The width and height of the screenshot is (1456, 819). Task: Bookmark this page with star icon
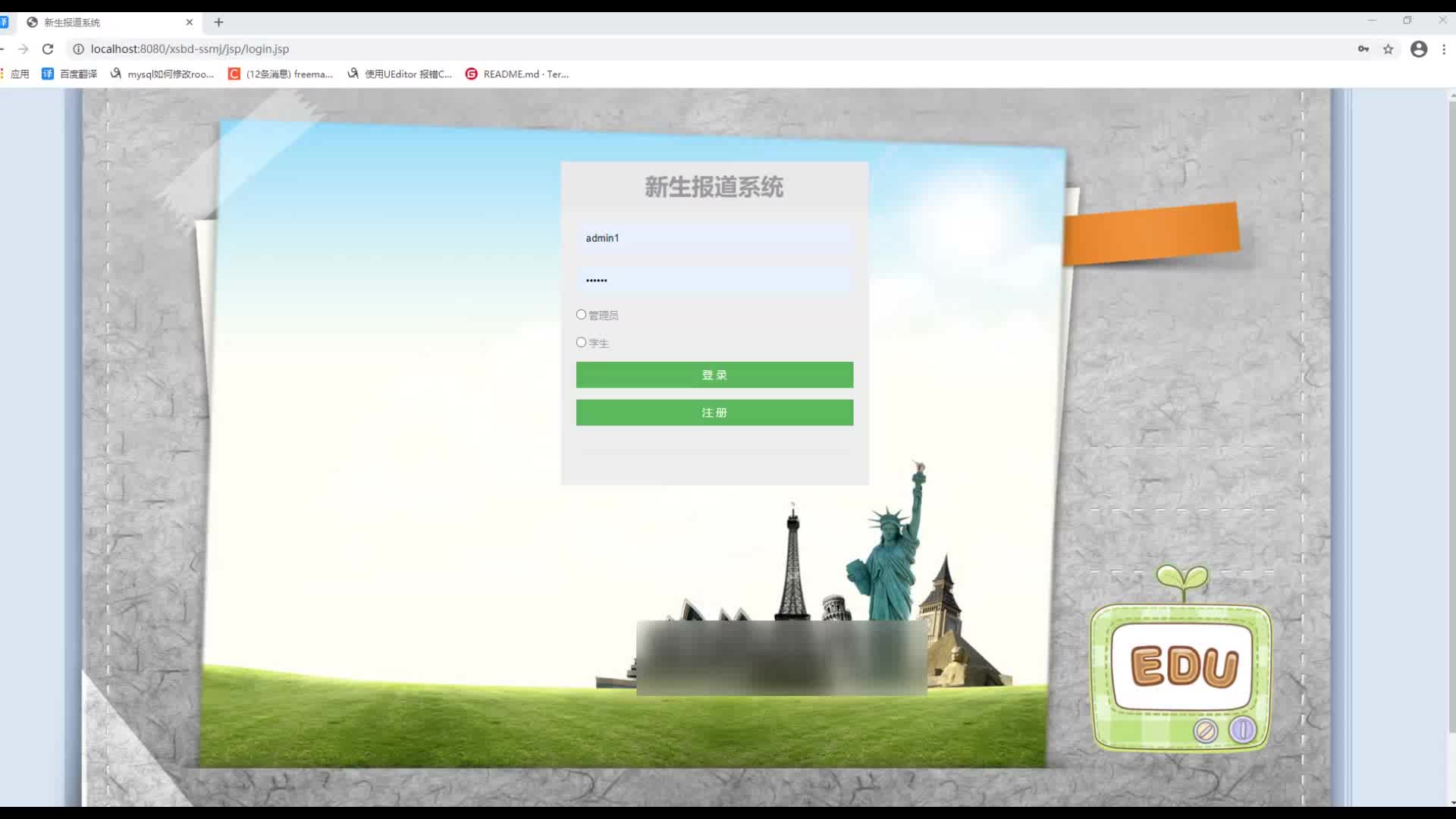click(1389, 49)
